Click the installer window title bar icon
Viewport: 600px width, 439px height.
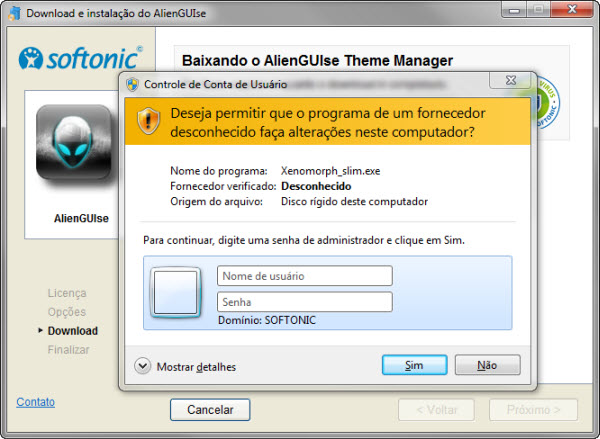pyautogui.click(x=13, y=14)
